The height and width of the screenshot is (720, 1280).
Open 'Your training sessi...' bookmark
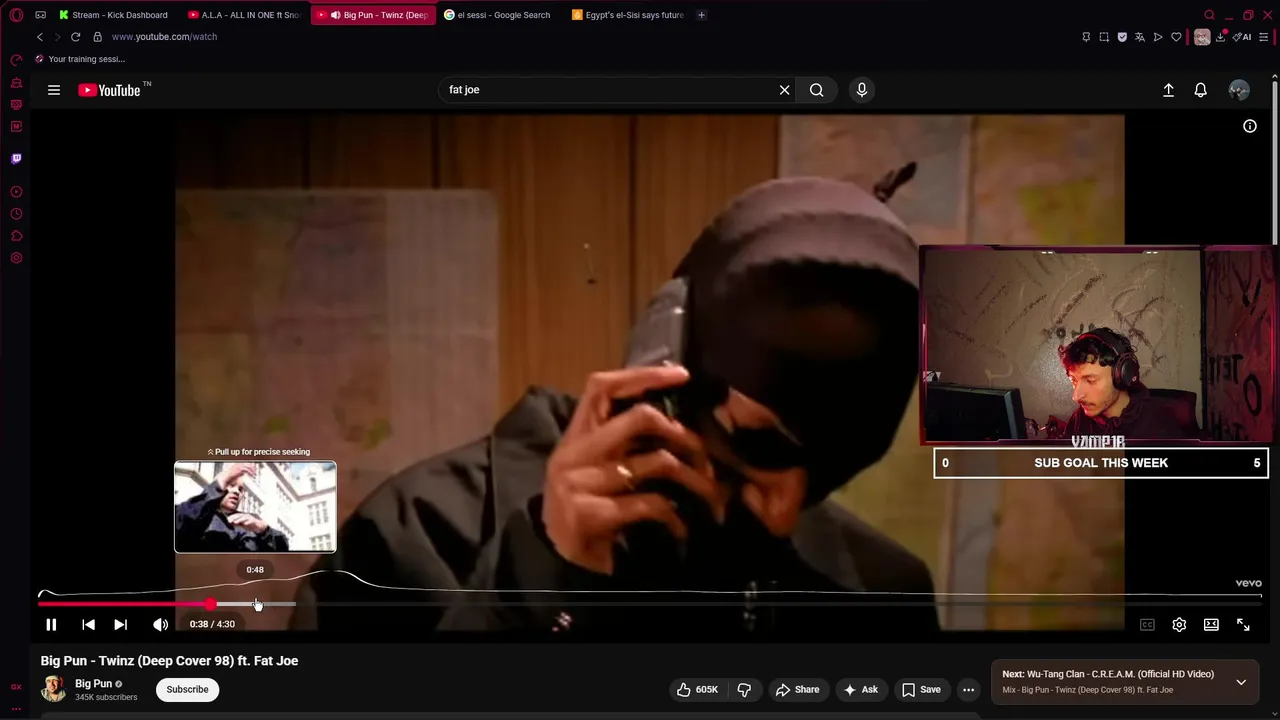[80, 59]
